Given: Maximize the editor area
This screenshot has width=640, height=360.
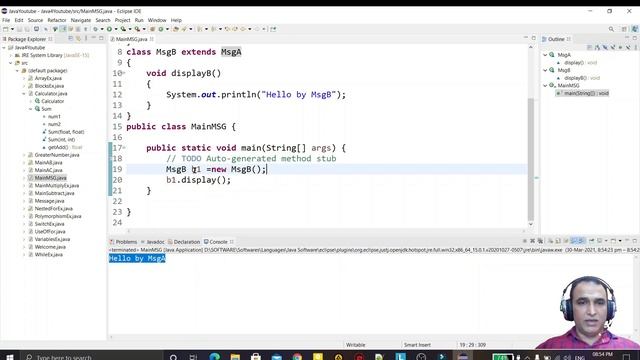Looking at the screenshot, I should [x=533, y=38].
